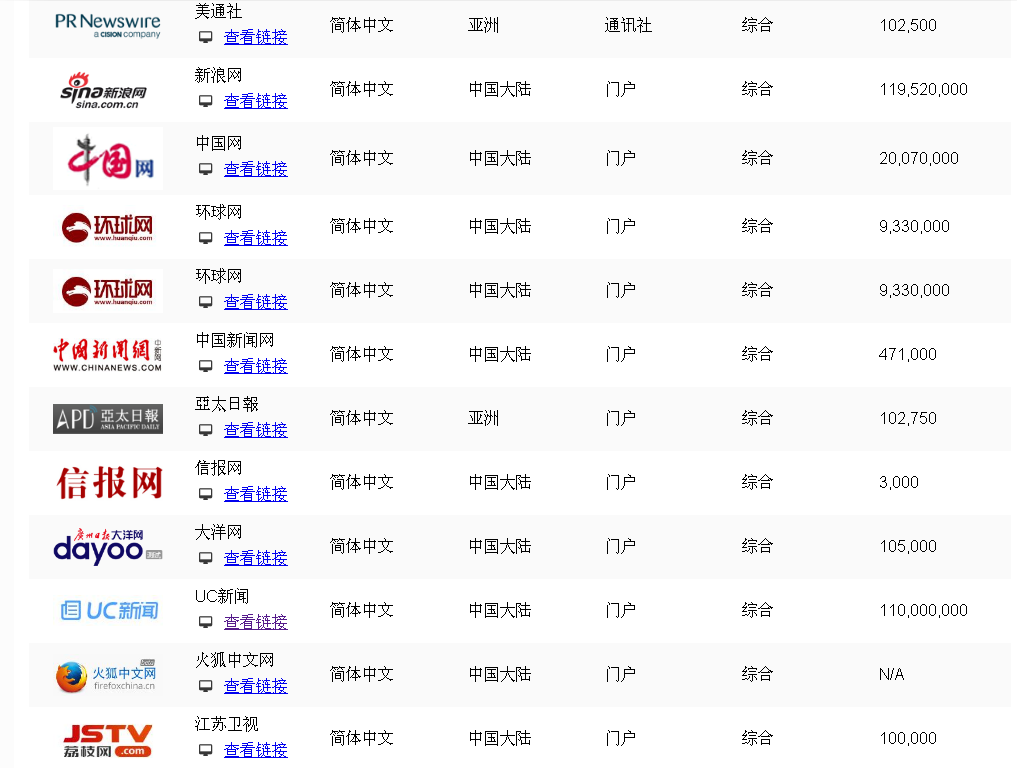Viewport: 1017px width, 768px height.
Task: Click the monitor icon under 信报网
Action: click(206, 494)
